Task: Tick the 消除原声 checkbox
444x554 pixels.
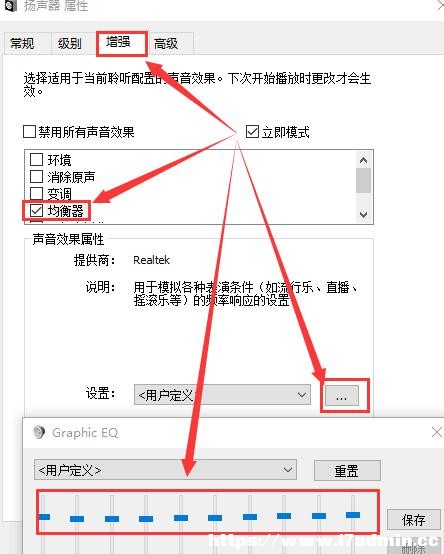Action: pos(36,176)
